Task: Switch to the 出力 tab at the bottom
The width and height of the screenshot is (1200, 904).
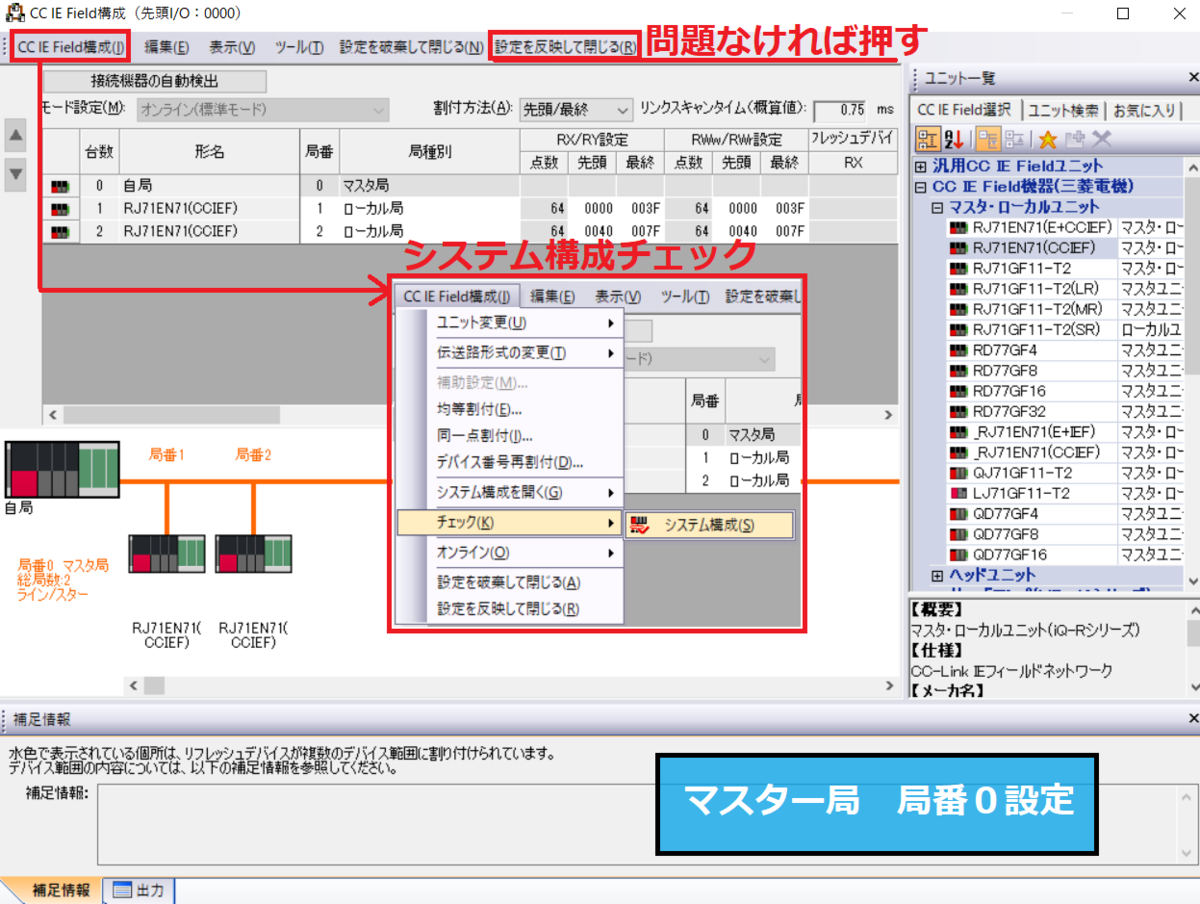Action: coord(139,888)
